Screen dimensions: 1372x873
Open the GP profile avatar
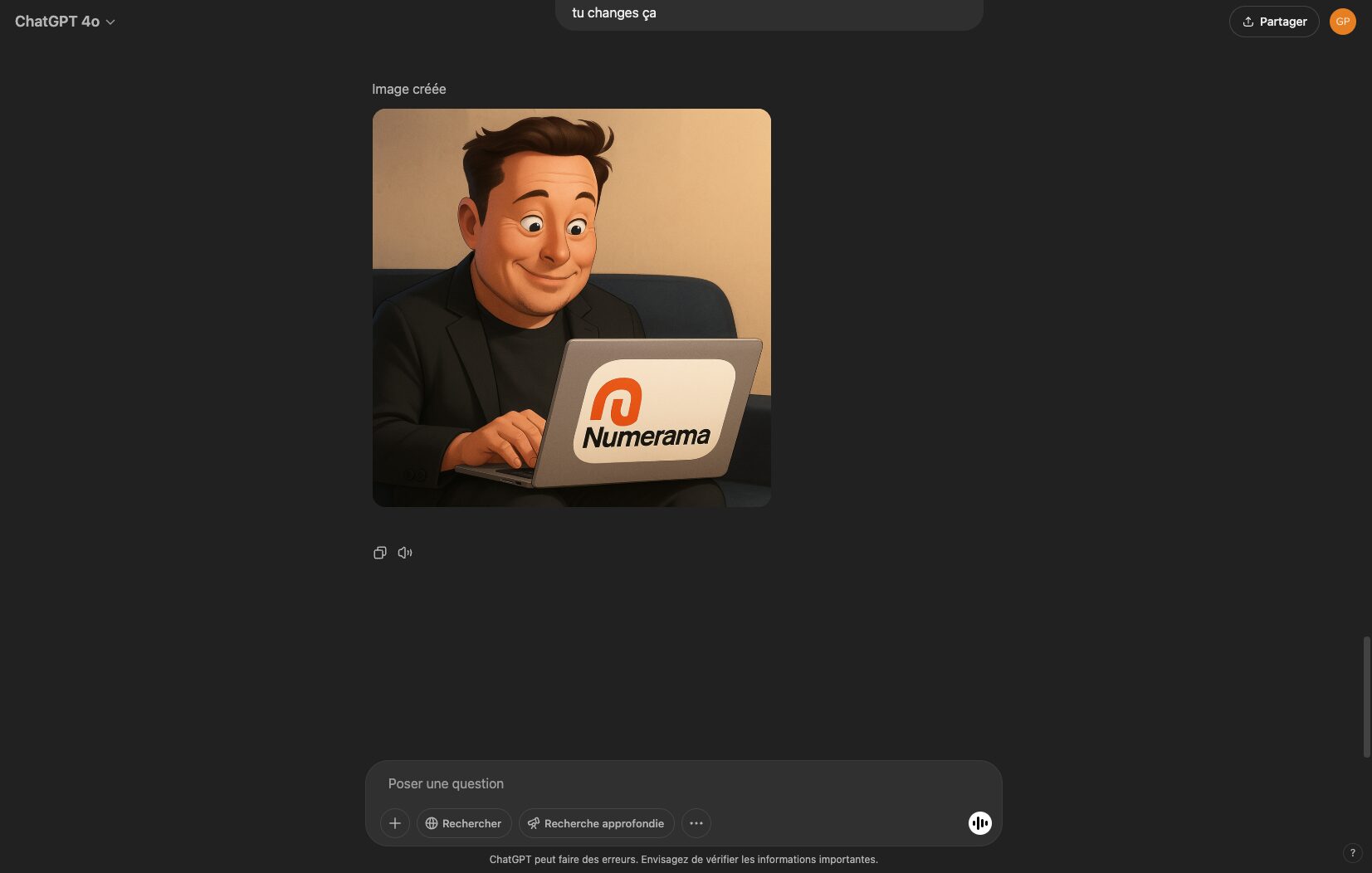tap(1342, 22)
